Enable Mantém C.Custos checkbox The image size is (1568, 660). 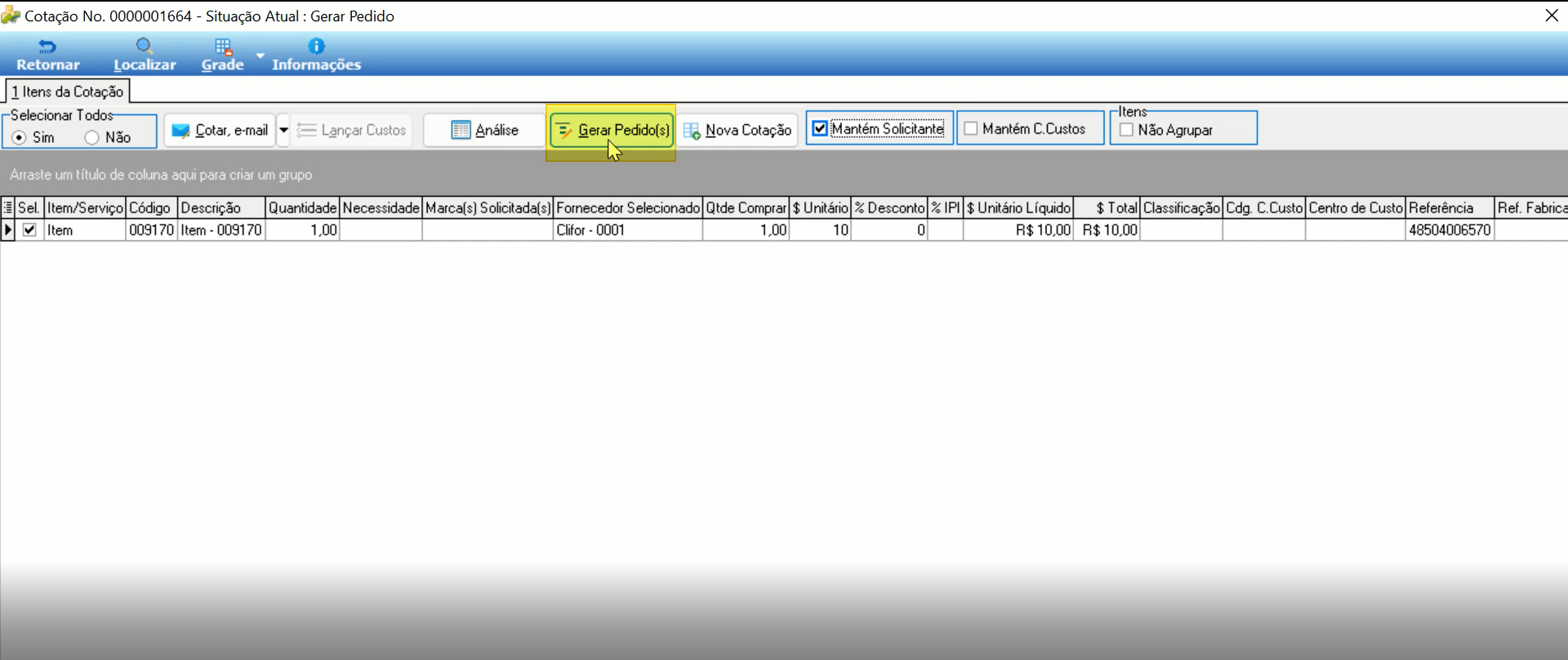(x=971, y=128)
